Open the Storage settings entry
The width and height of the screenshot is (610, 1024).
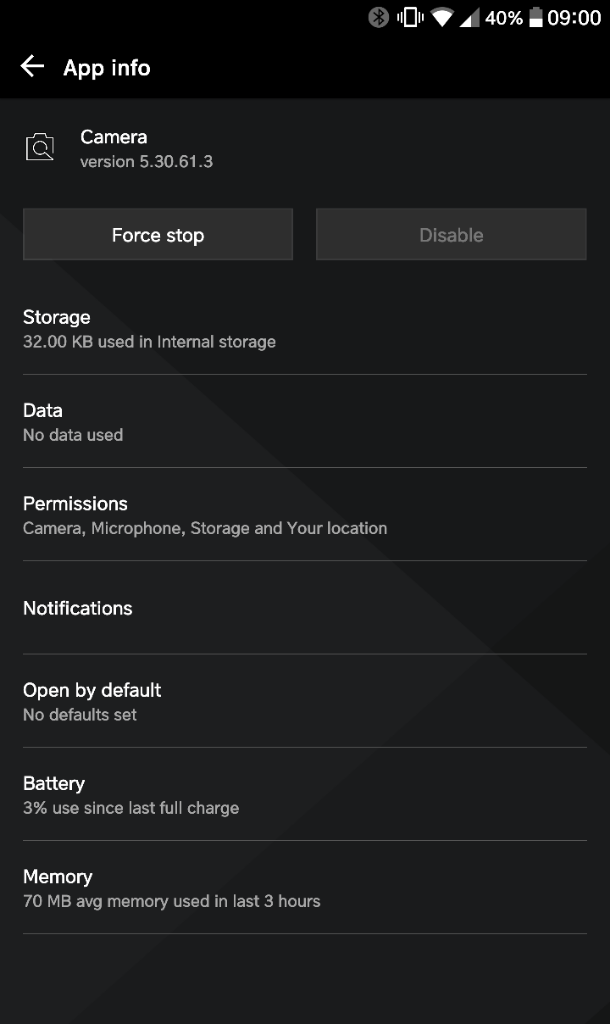305,328
